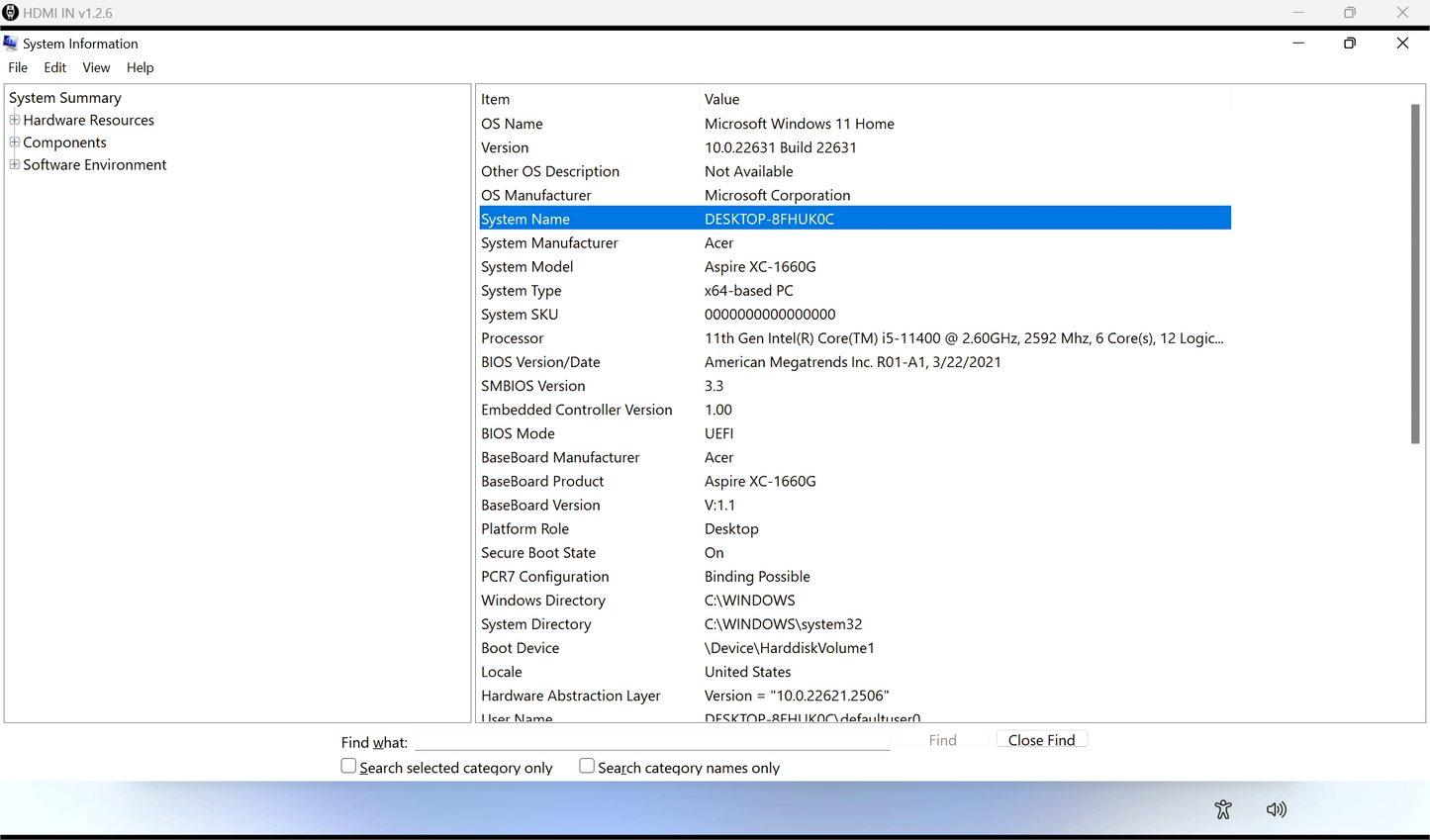The width and height of the screenshot is (1430, 840).
Task: Enable Search selected category only checkbox
Action: click(348, 766)
